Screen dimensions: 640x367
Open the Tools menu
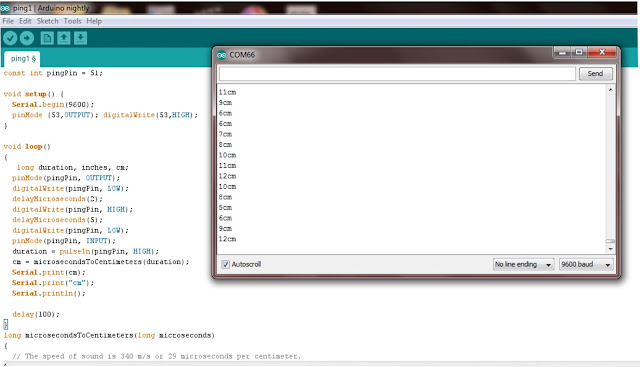[x=72, y=21]
